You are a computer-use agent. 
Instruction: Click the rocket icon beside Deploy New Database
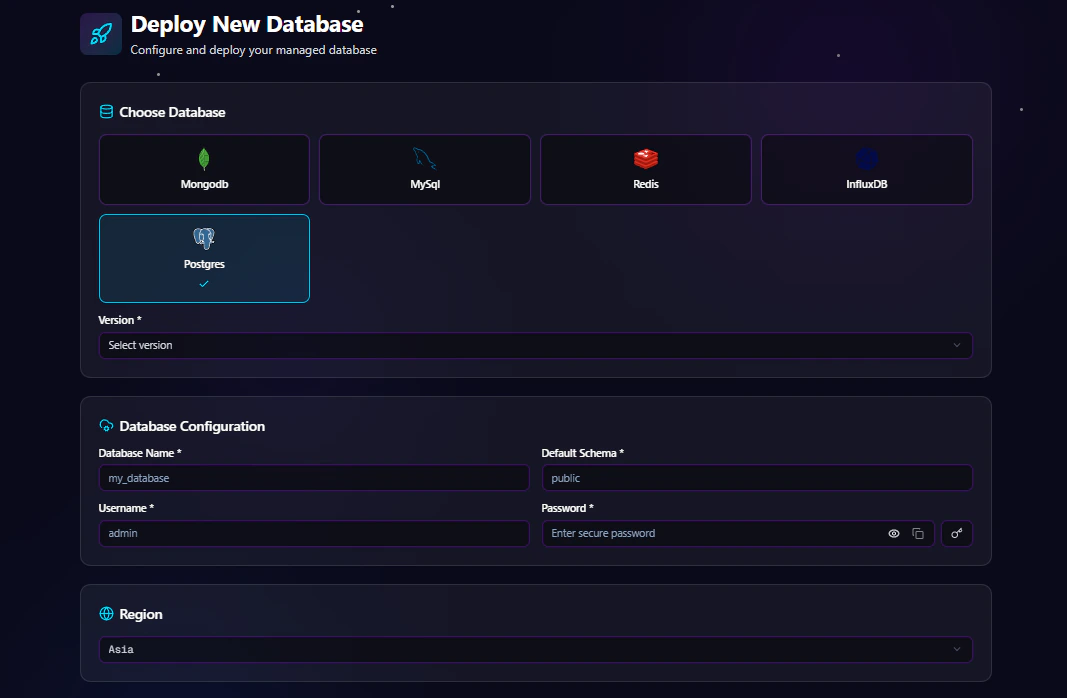click(101, 34)
